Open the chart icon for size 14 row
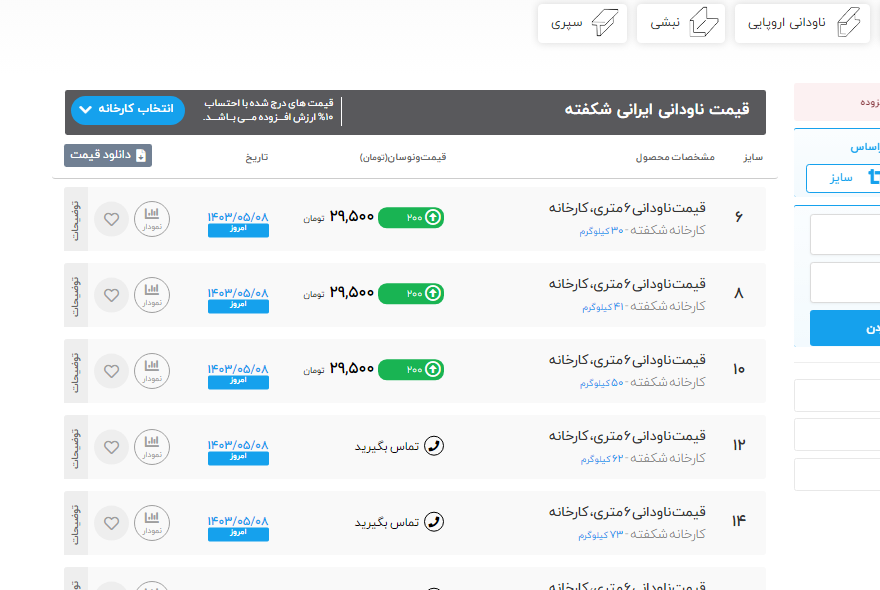 tap(152, 522)
